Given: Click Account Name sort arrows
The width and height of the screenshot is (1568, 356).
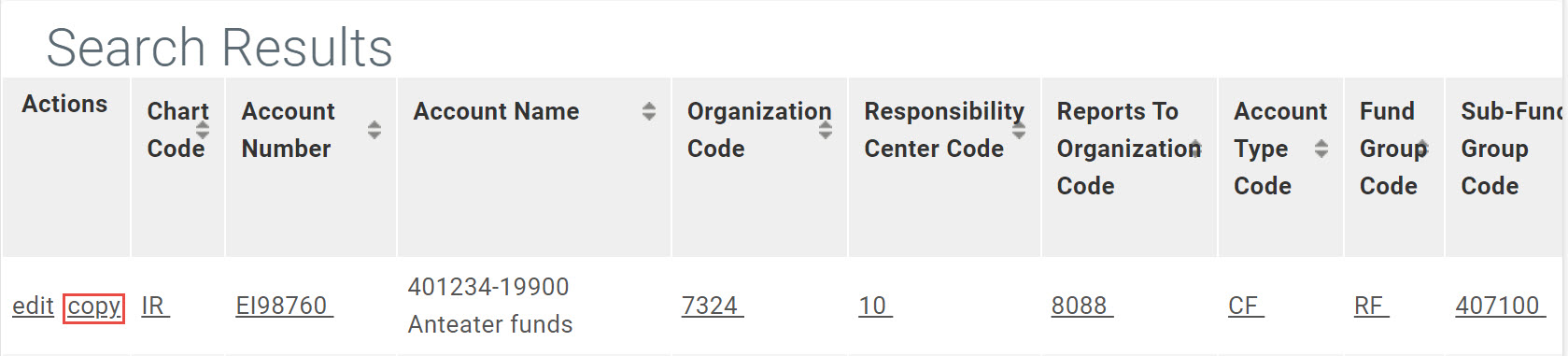Looking at the screenshot, I should tap(649, 111).
